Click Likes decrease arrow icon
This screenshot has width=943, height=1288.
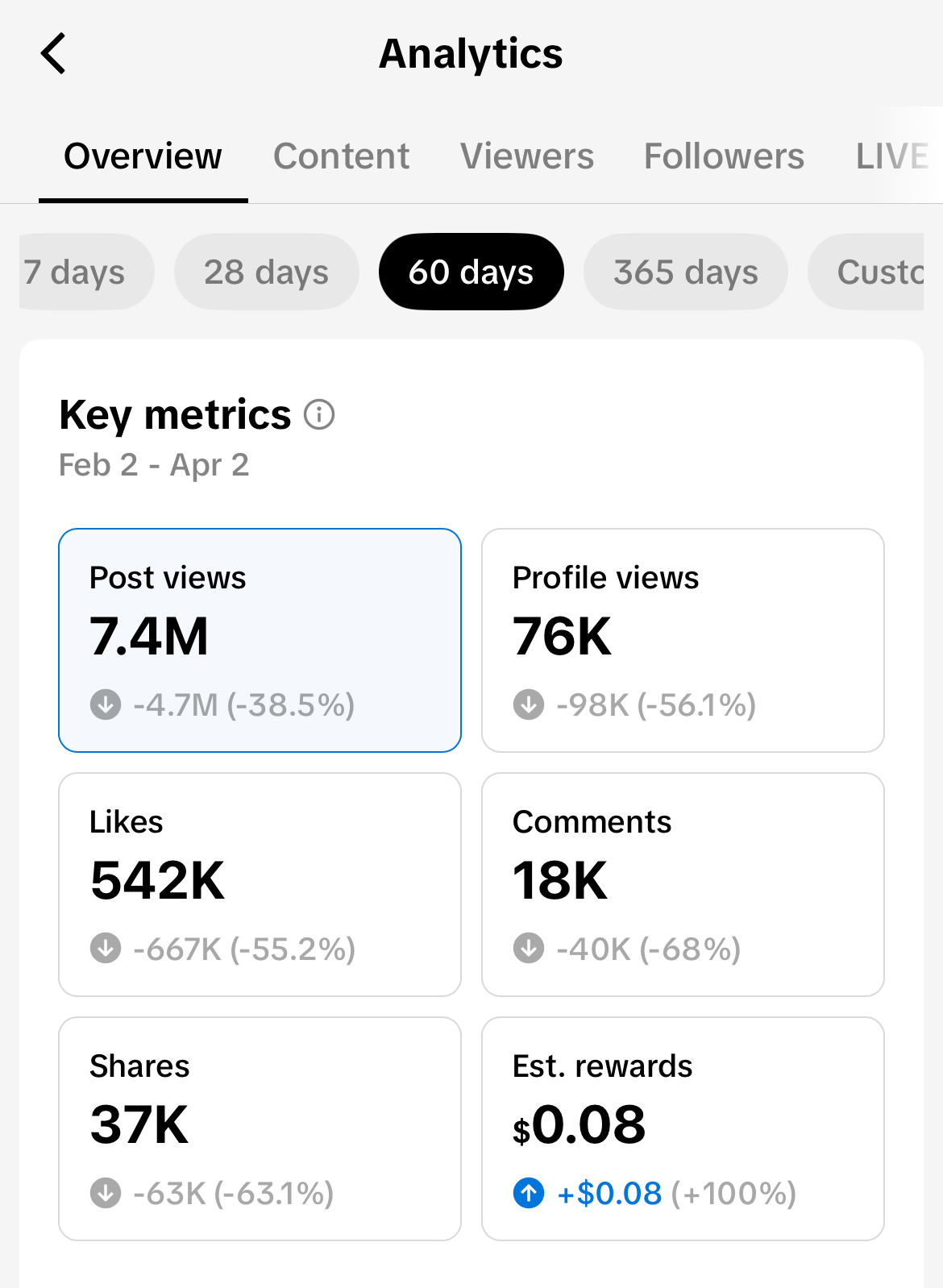106,949
